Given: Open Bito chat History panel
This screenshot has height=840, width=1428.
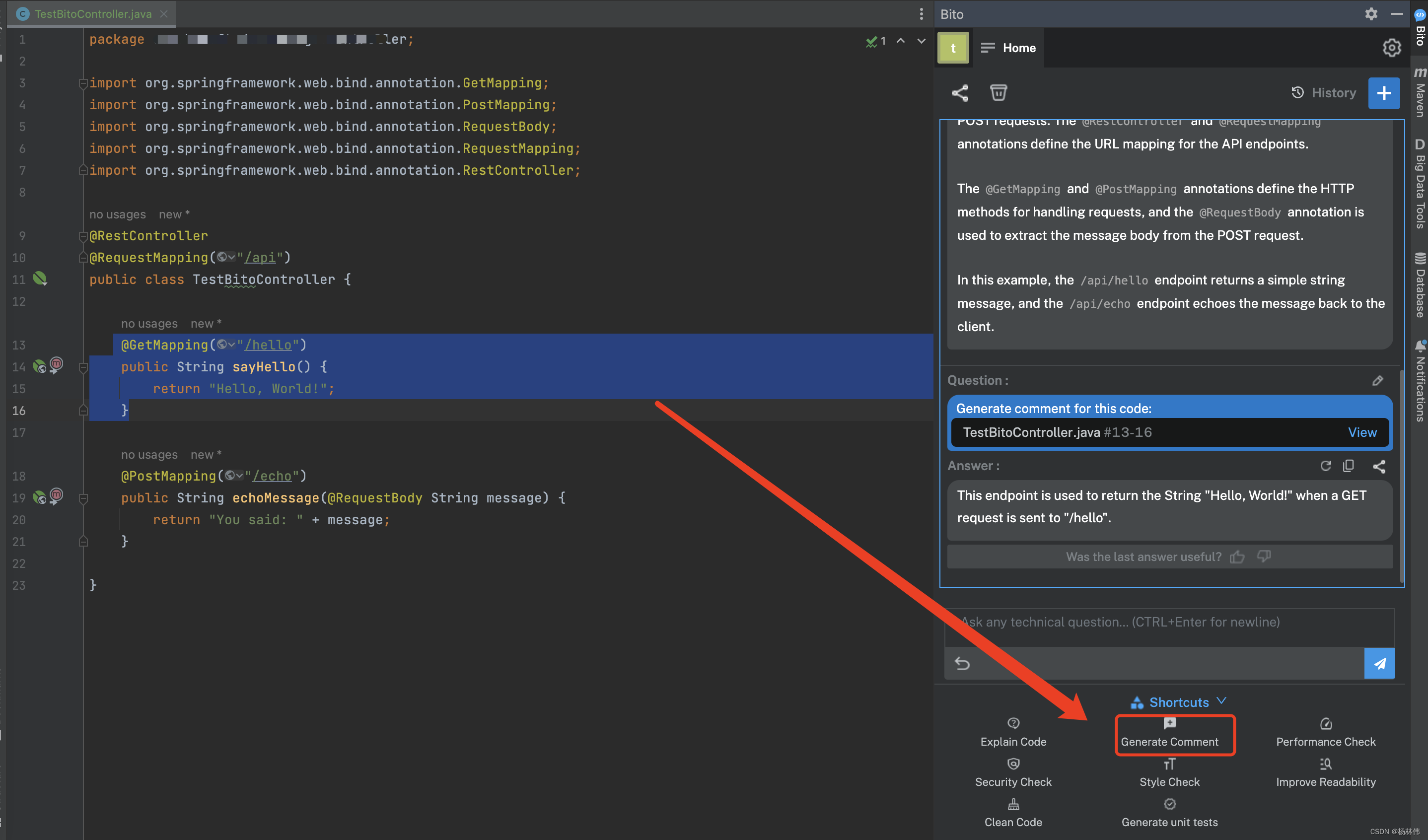Looking at the screenshot, I should [1322, 93].
